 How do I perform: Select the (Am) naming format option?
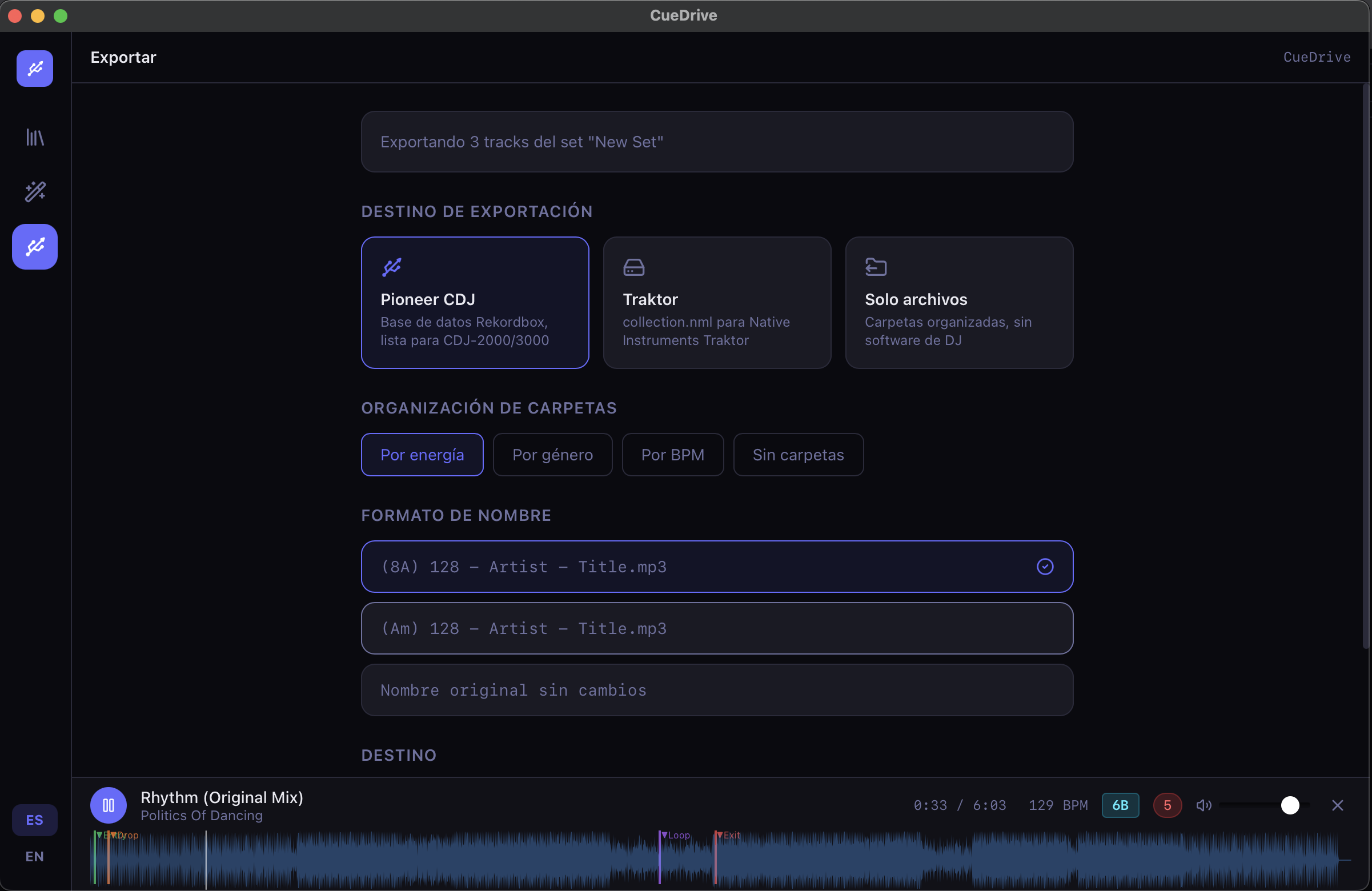716,628
